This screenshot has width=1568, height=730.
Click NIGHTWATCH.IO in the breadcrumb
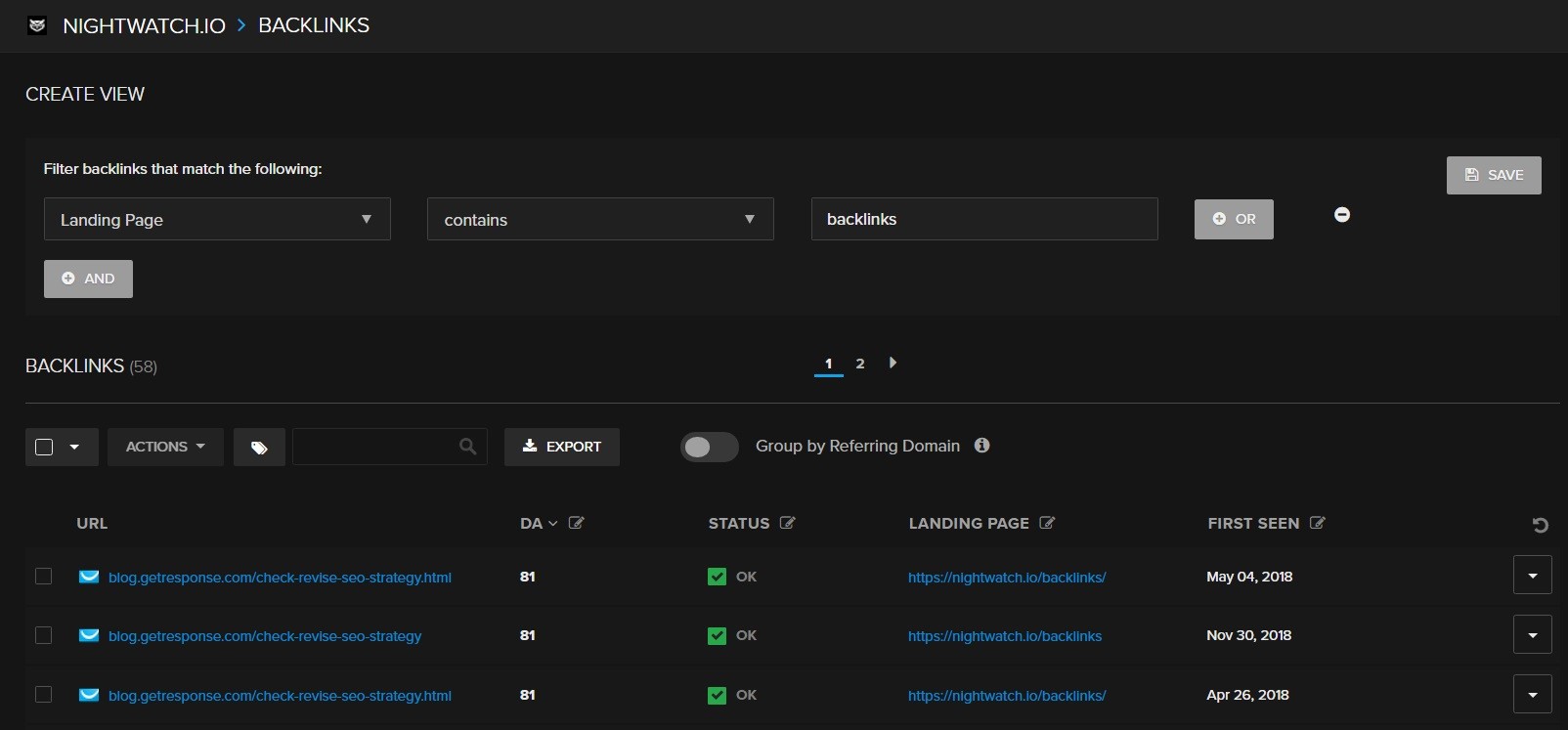(x=144, y=25)
